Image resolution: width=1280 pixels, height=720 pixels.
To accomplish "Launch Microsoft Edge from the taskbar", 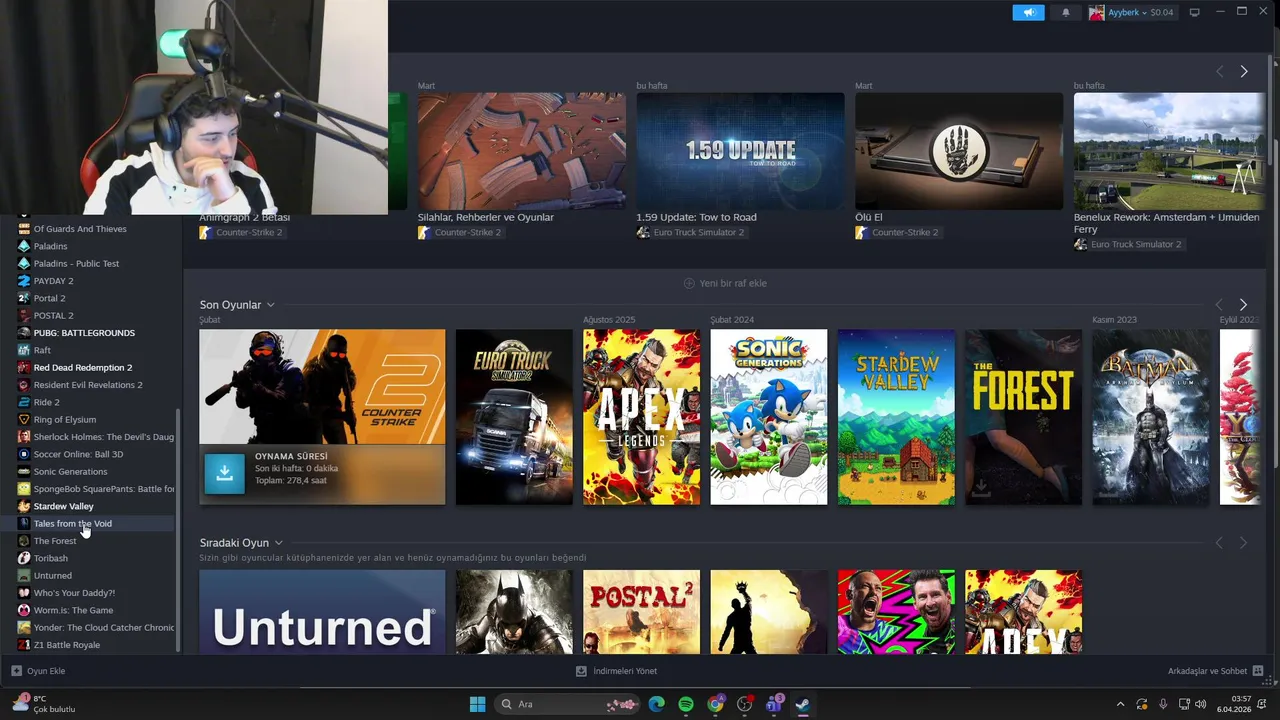I will 656,704.
